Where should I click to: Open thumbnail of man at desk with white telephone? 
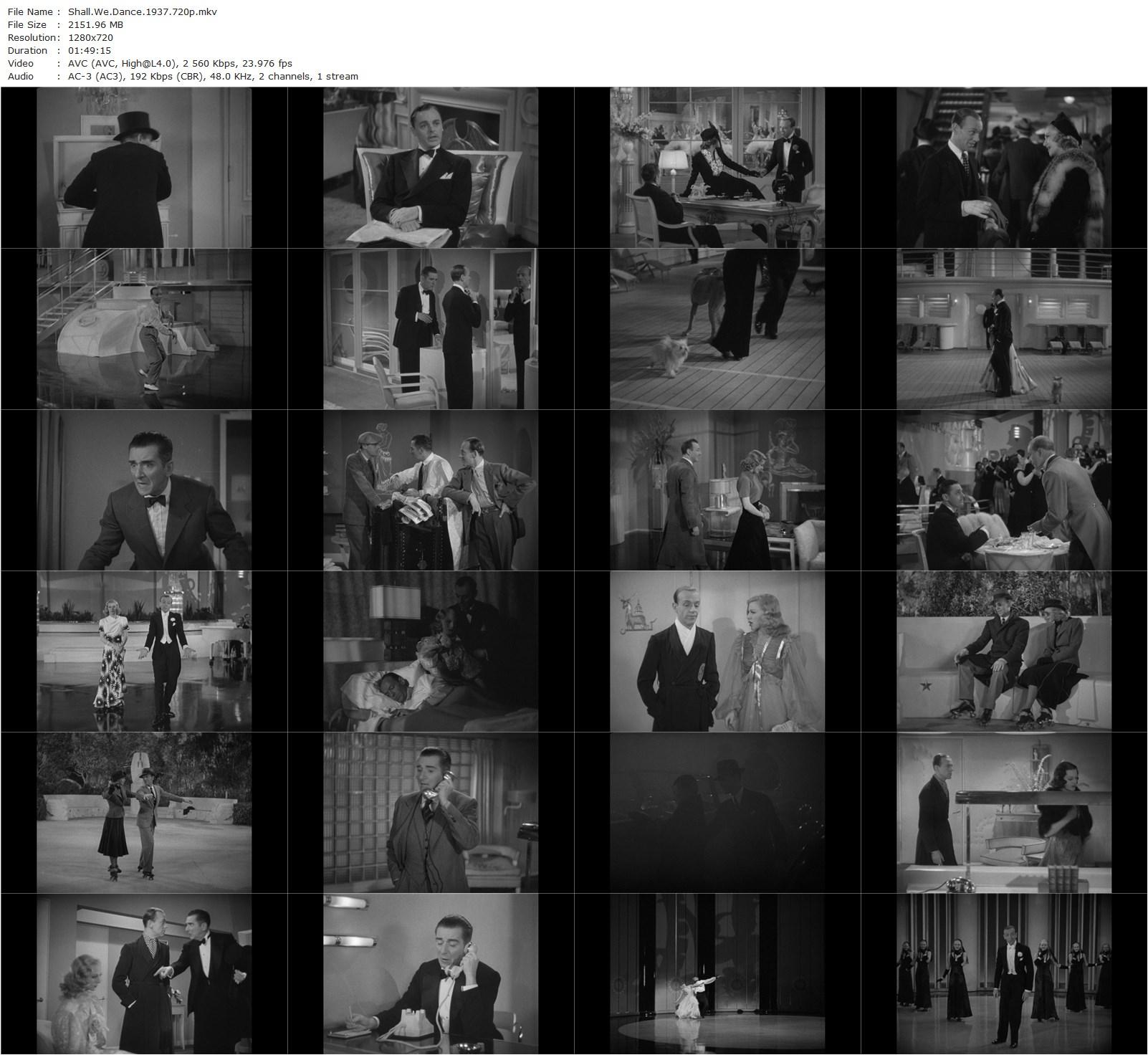431,974
